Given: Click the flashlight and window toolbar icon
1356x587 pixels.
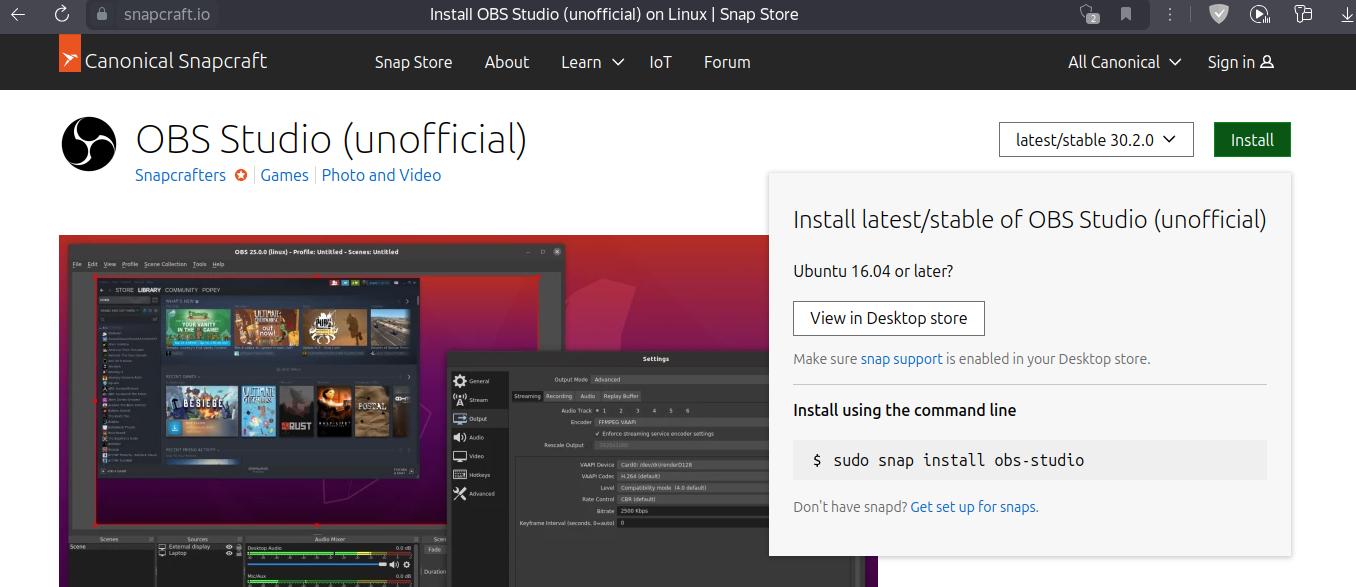Looking at the screenshot, I should (x=1302, y=14).
